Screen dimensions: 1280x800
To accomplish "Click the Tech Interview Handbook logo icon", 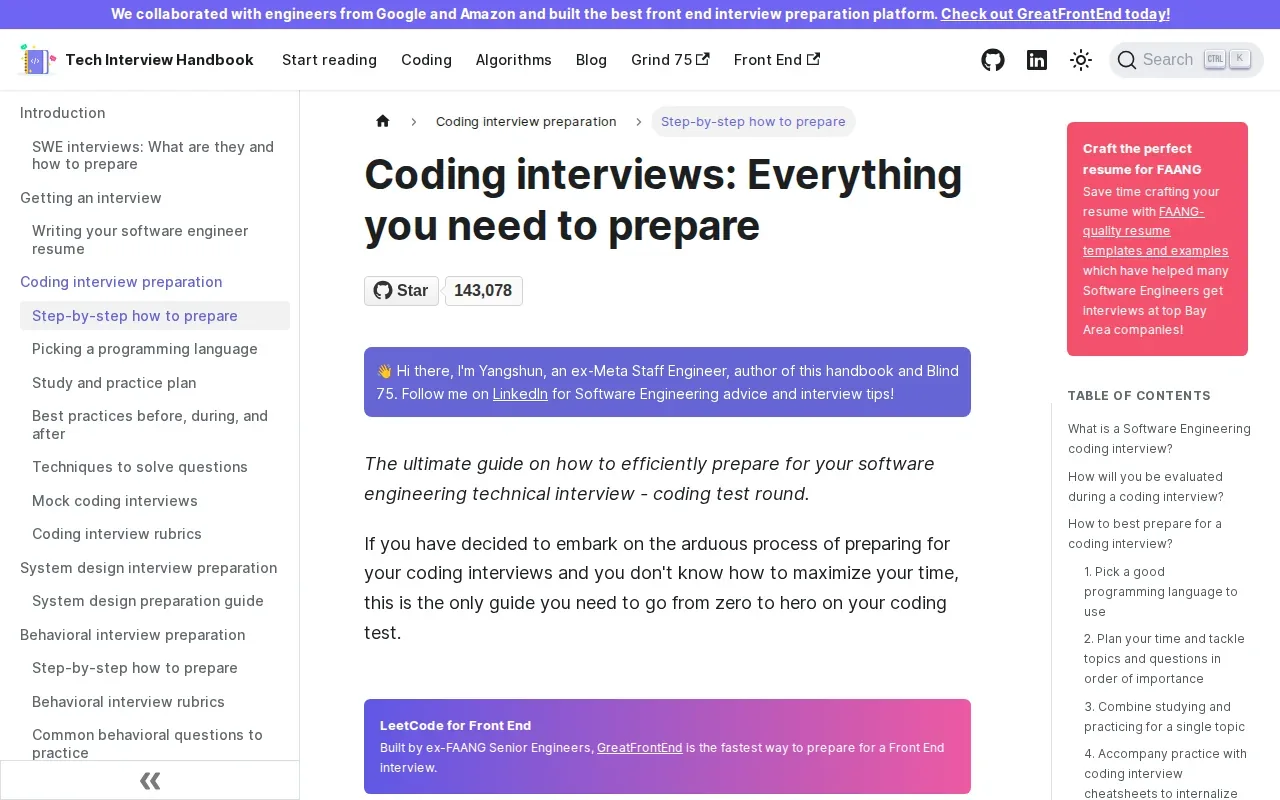I will click(37, 60).
